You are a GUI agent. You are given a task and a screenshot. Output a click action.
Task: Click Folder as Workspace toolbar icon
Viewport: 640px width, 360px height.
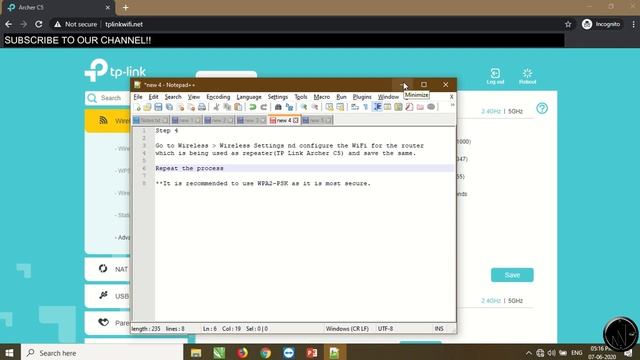pyautogui.click(x=420, y=107)
